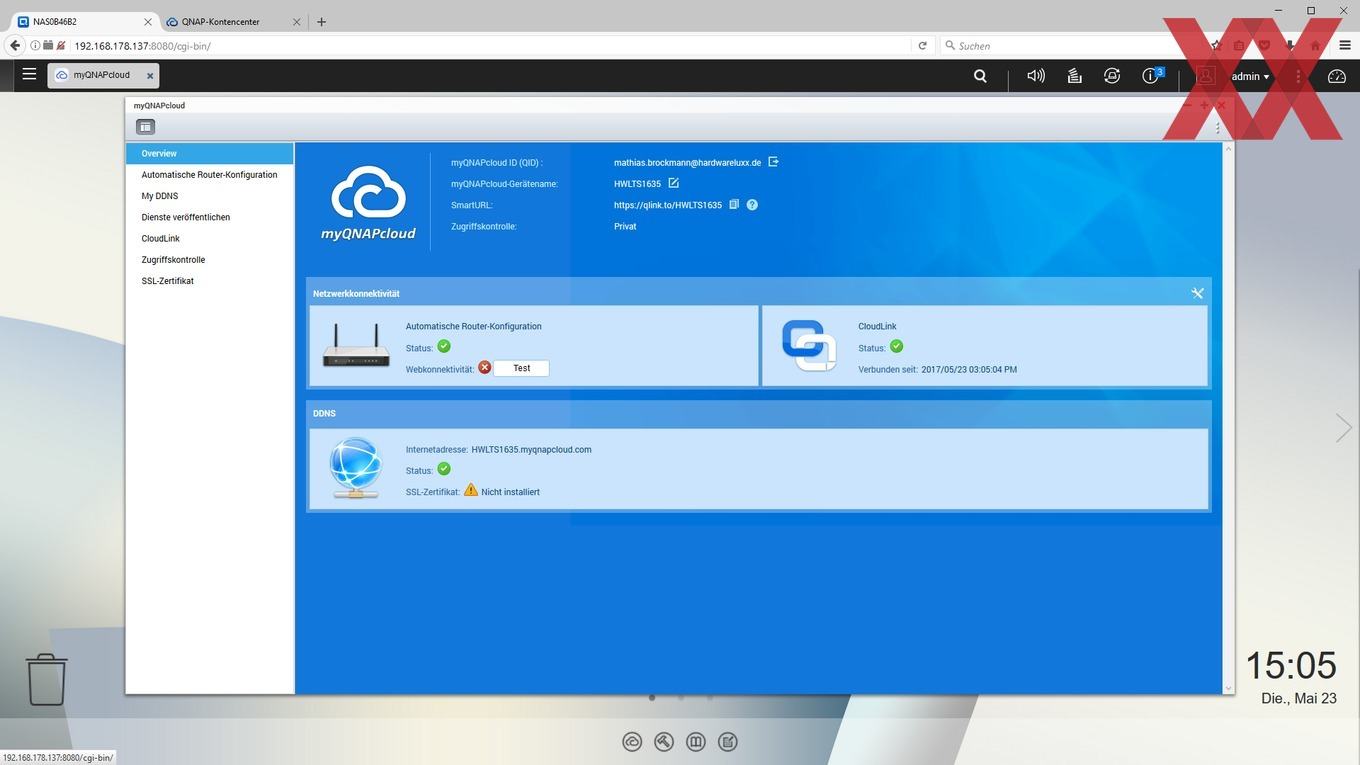This screenshot has height=765, width=1360.
Task: Open the admin user dropdown
Action: pos(1250,76)
